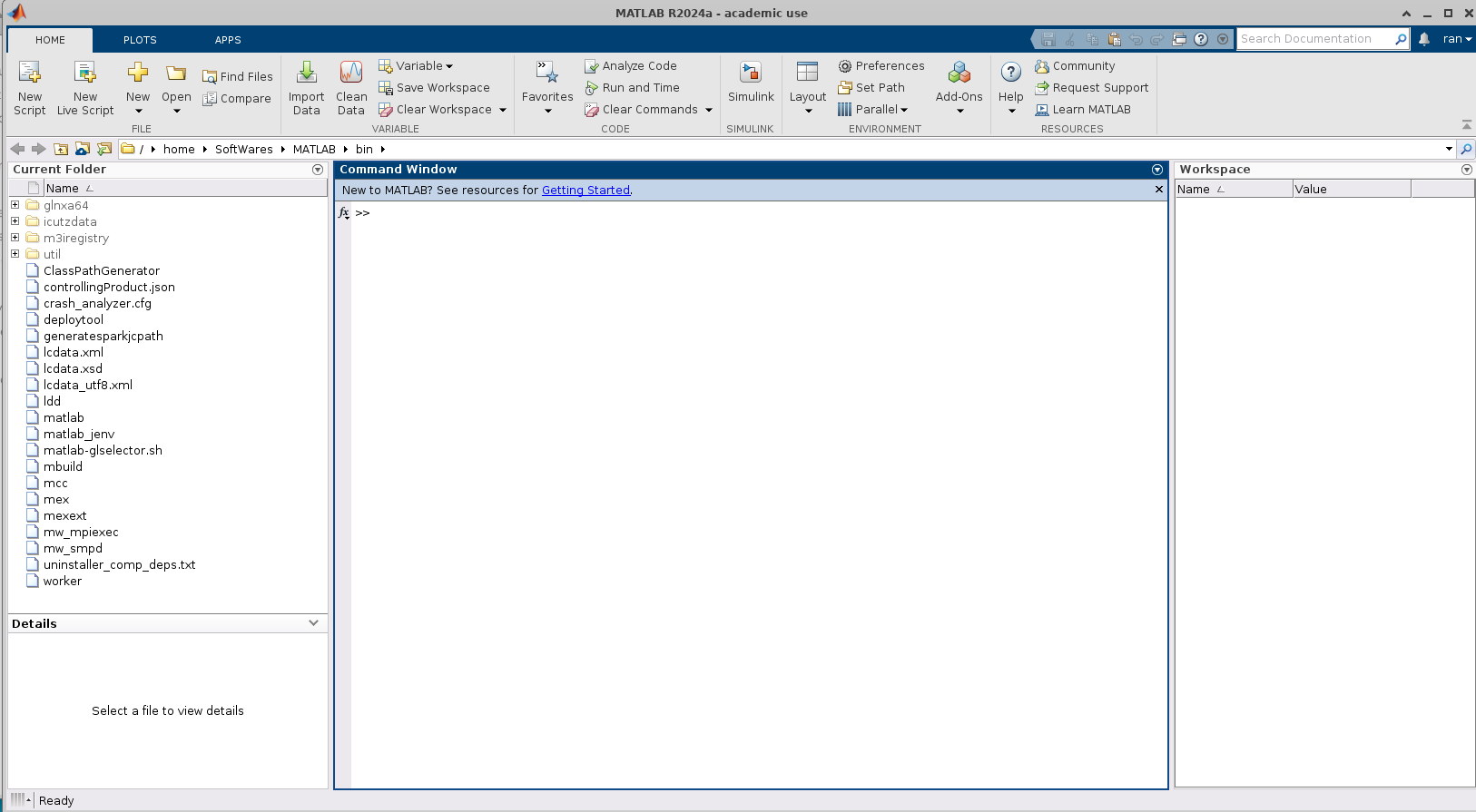Open the ran user account dropdown
Image resolution: width=1476 pixels, height=812 pixels.
point(1457,39)
